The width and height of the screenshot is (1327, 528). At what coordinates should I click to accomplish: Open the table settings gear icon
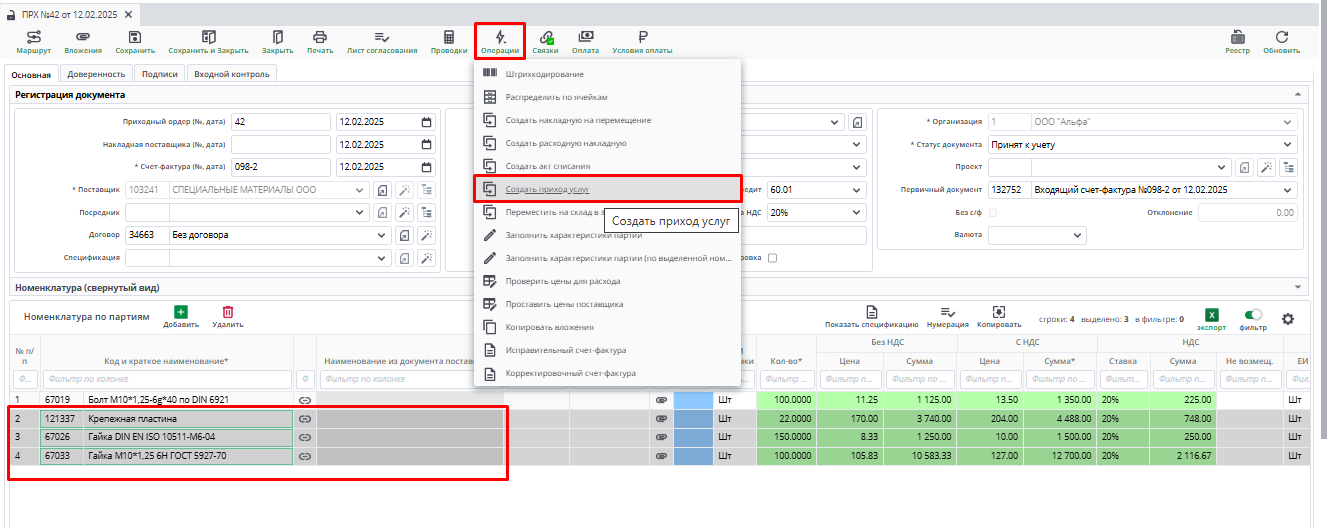(x=1288, y=319)
